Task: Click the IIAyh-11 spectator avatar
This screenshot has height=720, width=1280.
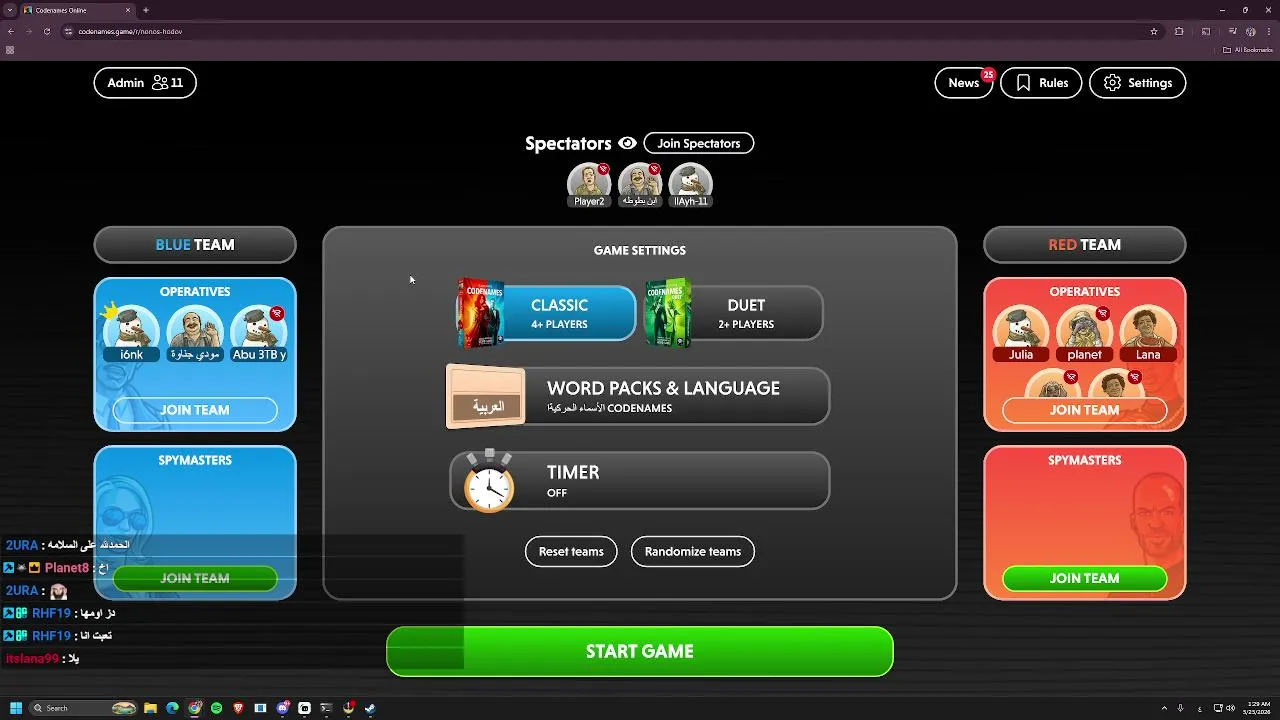Action: click(x=690, y=185)
